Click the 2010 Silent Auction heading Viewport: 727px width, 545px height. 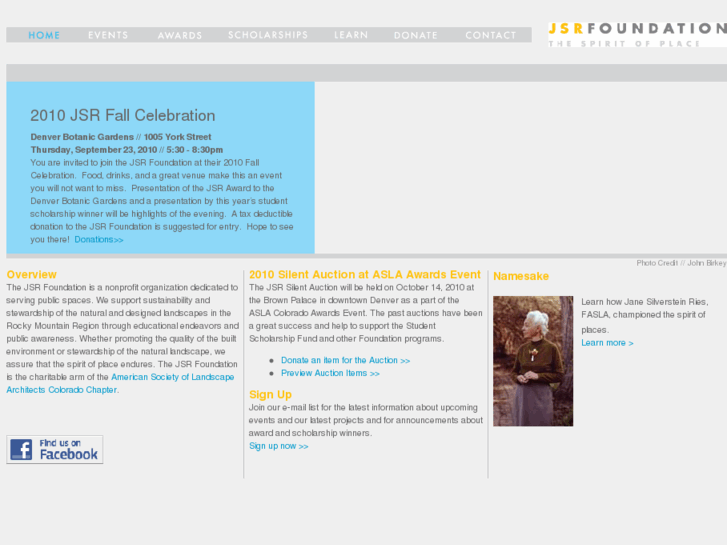[x=365, y=275]
